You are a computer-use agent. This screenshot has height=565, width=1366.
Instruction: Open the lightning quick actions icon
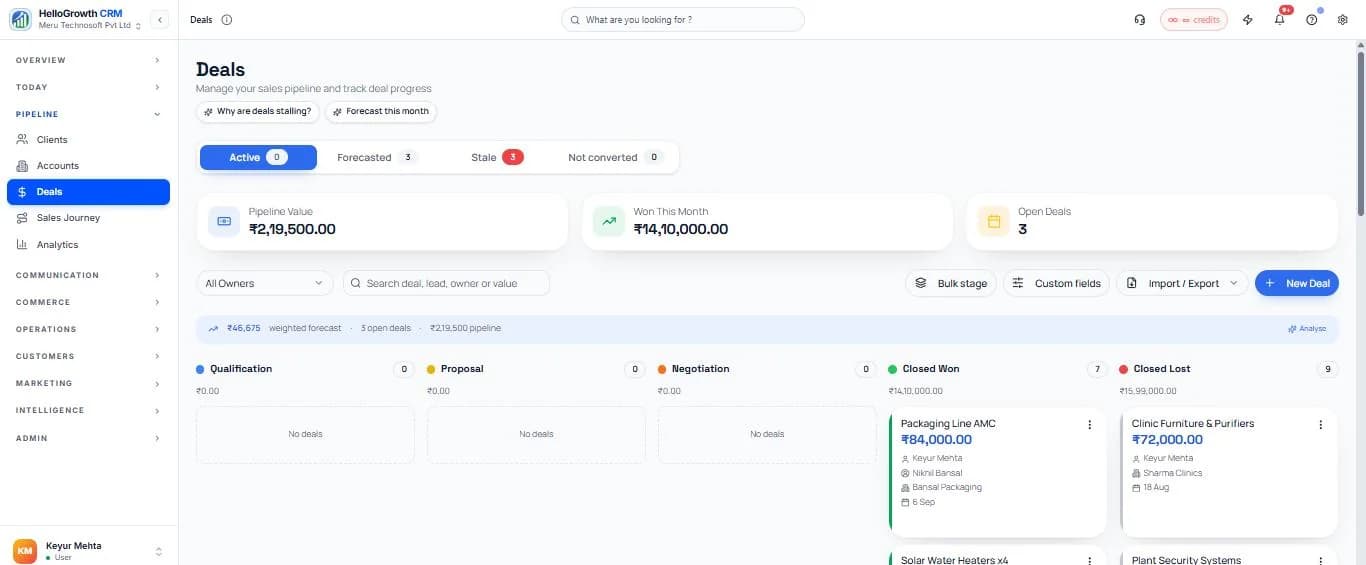[1247, 20]
